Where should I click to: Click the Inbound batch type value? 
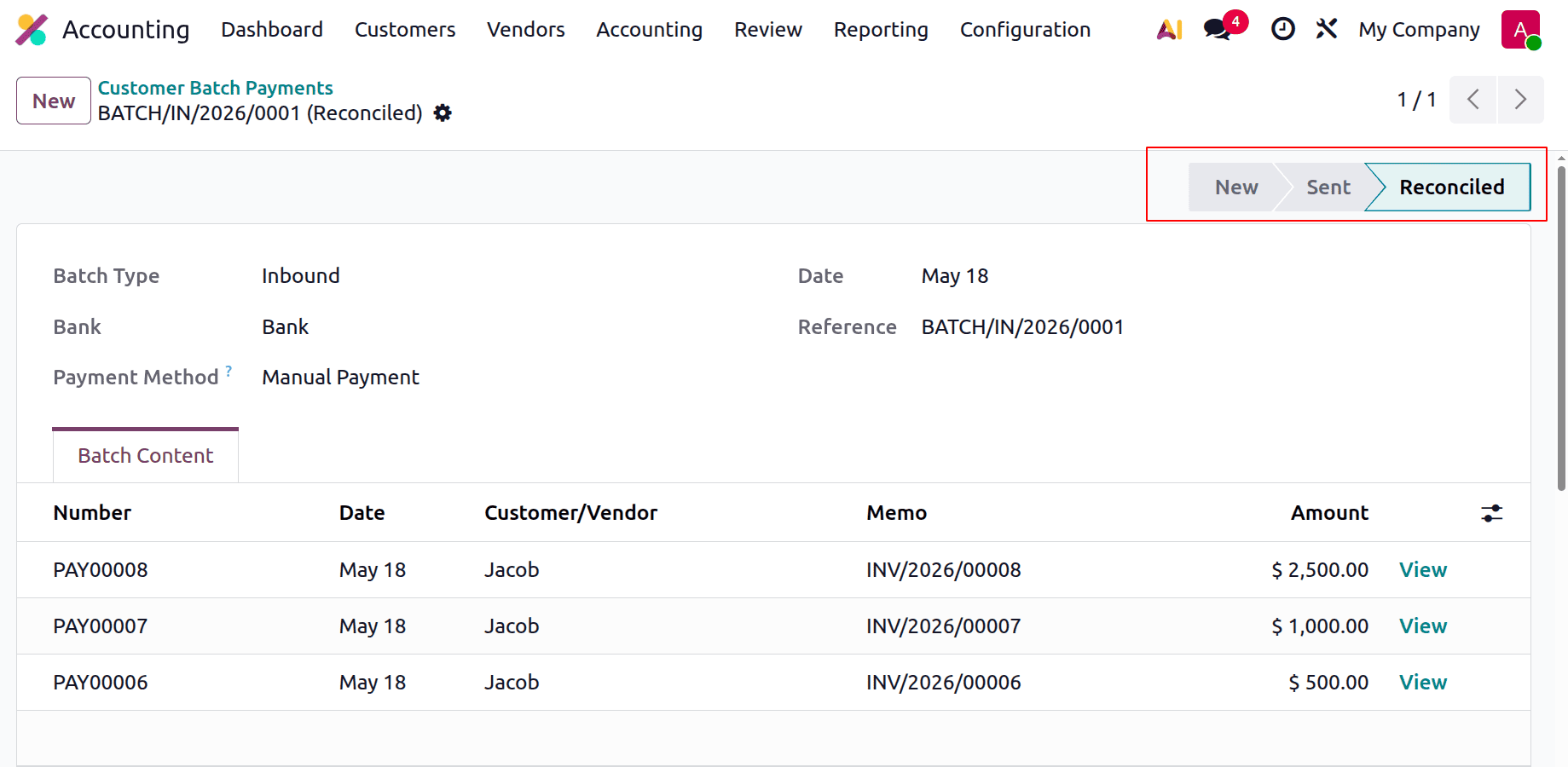[x=301, y=276]
